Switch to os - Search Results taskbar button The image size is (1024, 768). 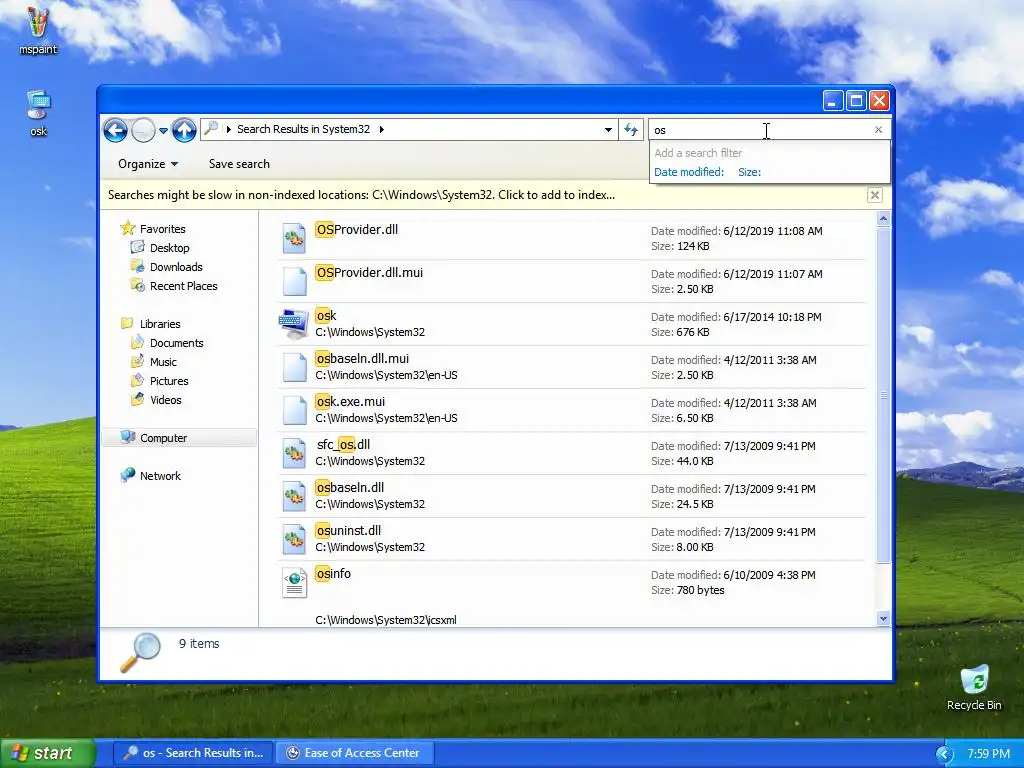pos(193,753)
